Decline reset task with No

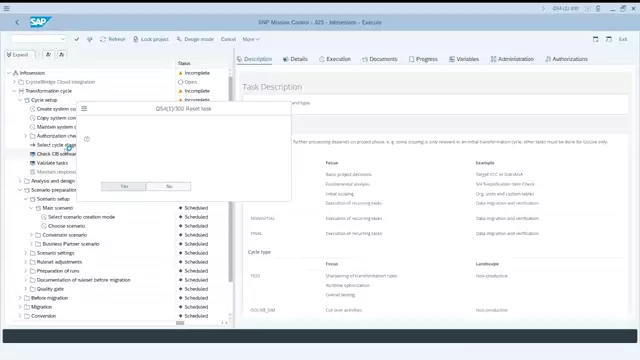pos(169,186)
